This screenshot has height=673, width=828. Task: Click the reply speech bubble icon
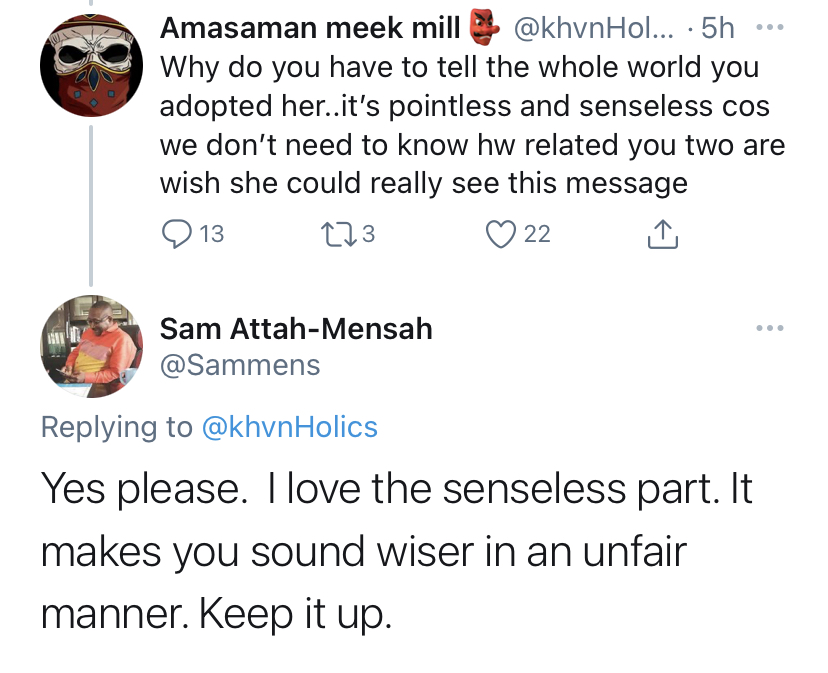(x=175, y=234)
